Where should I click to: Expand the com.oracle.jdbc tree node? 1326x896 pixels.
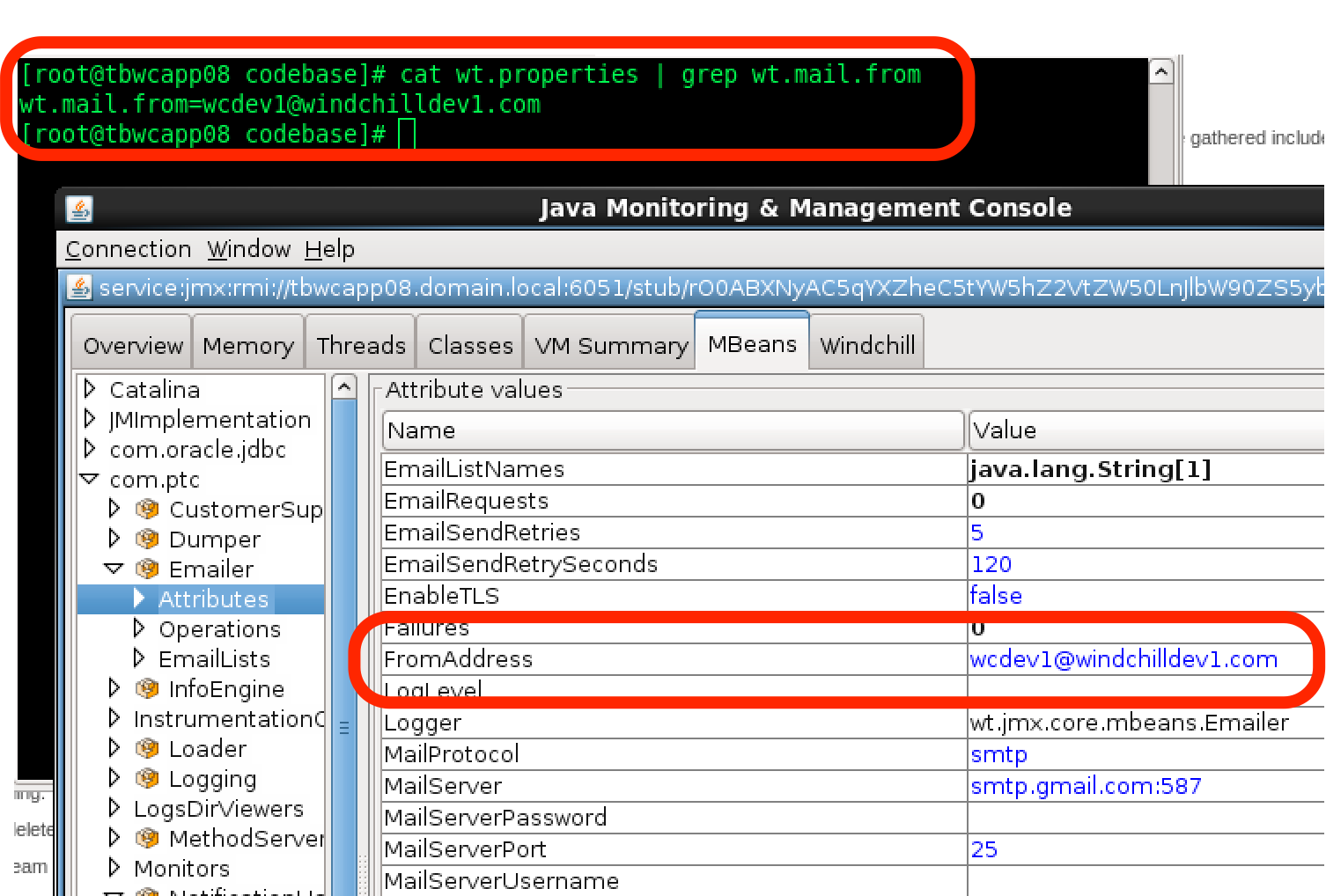point(90,449)
